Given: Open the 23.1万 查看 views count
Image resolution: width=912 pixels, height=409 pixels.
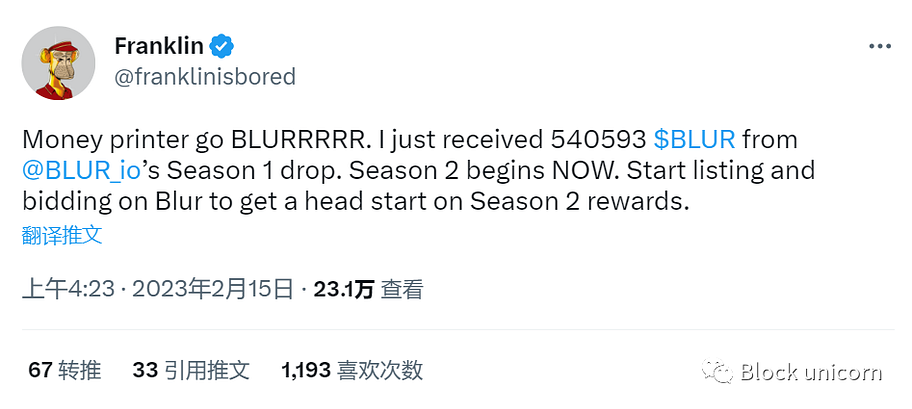Looking at the screenshot, I should click(368, 289).
